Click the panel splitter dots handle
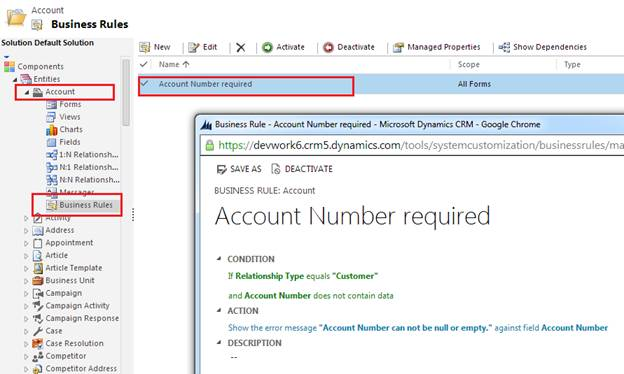 tap(133, 214)
